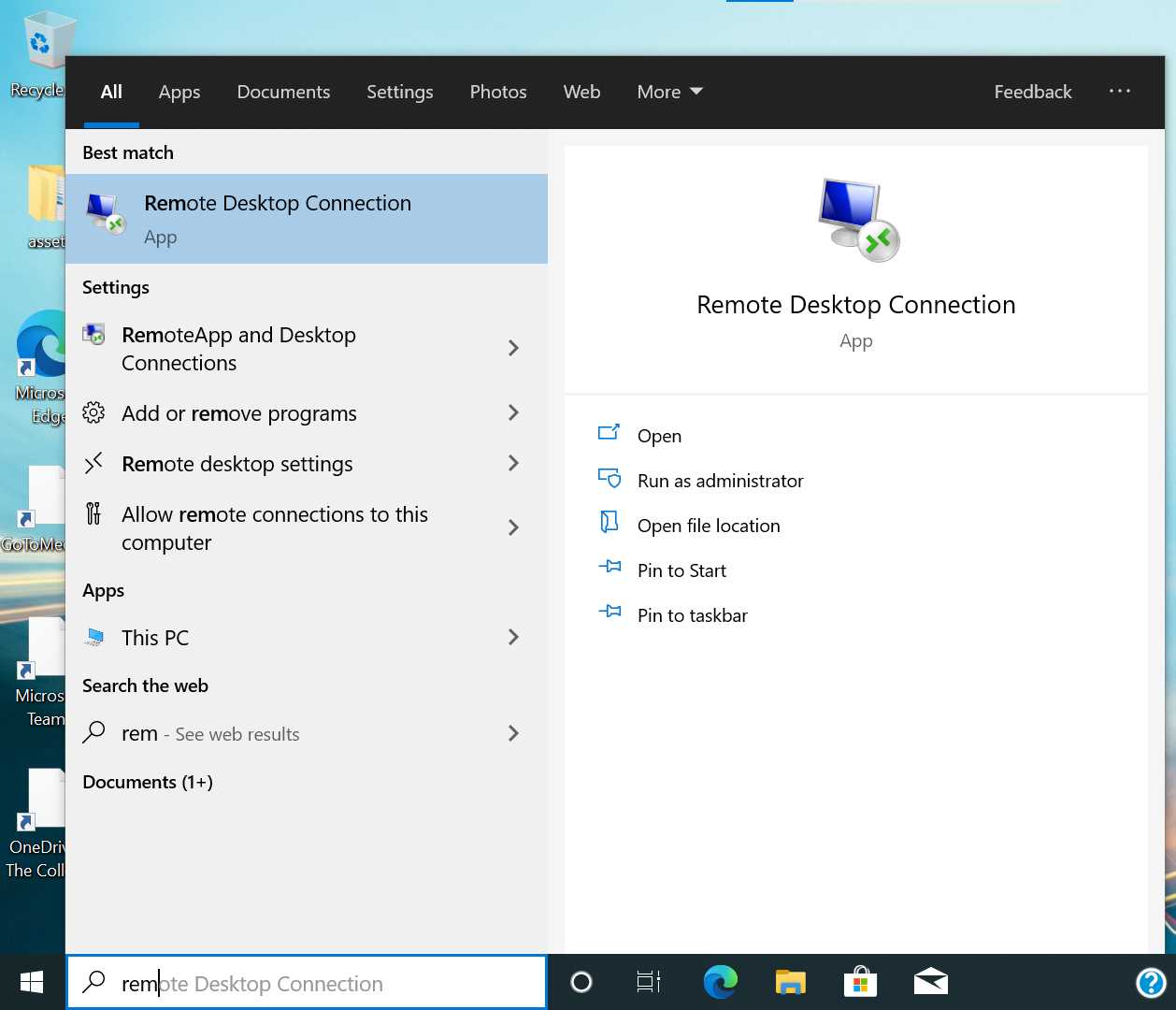Switch to the Apps search tab

(x=179, y=92)
